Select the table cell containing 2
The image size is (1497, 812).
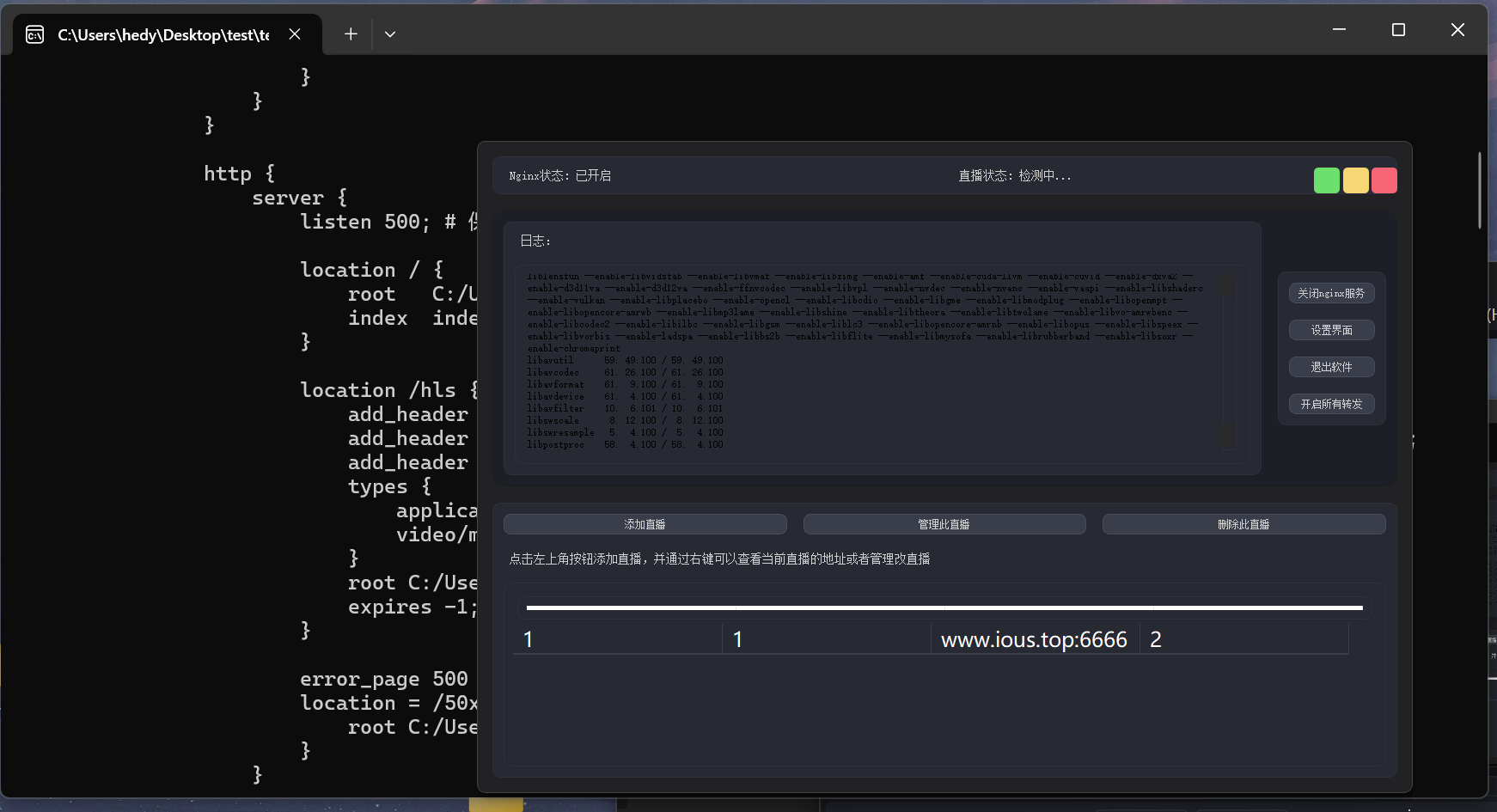tap(1243, 639)
